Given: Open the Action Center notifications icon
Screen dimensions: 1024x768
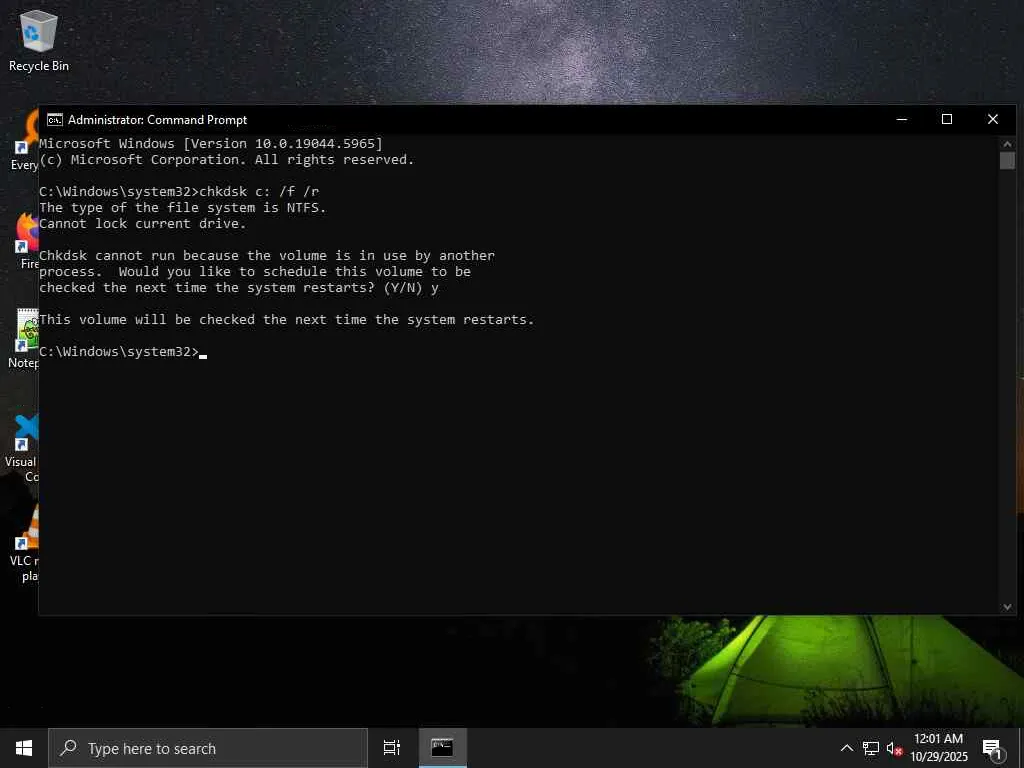Looking at the screenshot, I should [x=993, y=749].
